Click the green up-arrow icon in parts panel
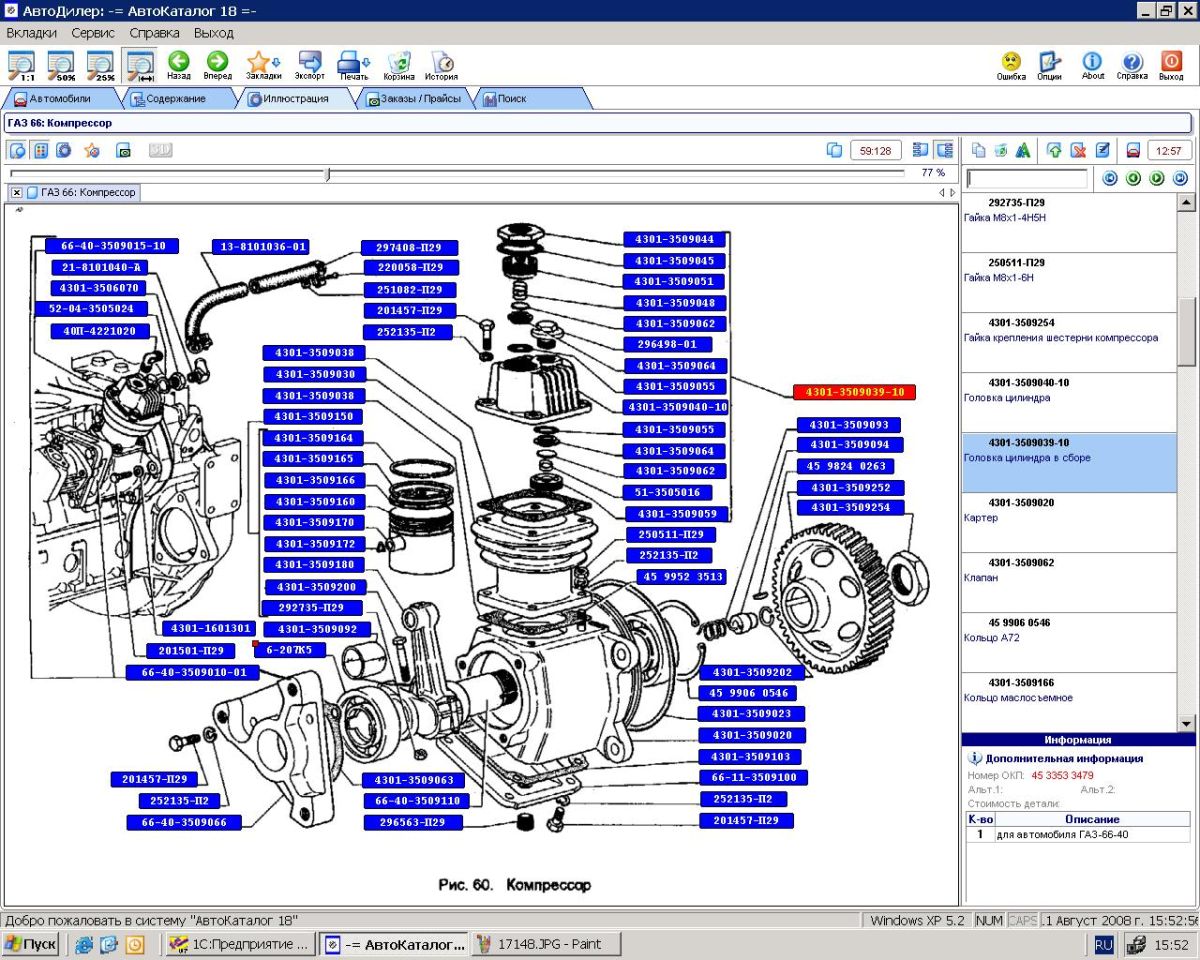Viewport: 1200px width, 960px height. (x=1054, y=150)
